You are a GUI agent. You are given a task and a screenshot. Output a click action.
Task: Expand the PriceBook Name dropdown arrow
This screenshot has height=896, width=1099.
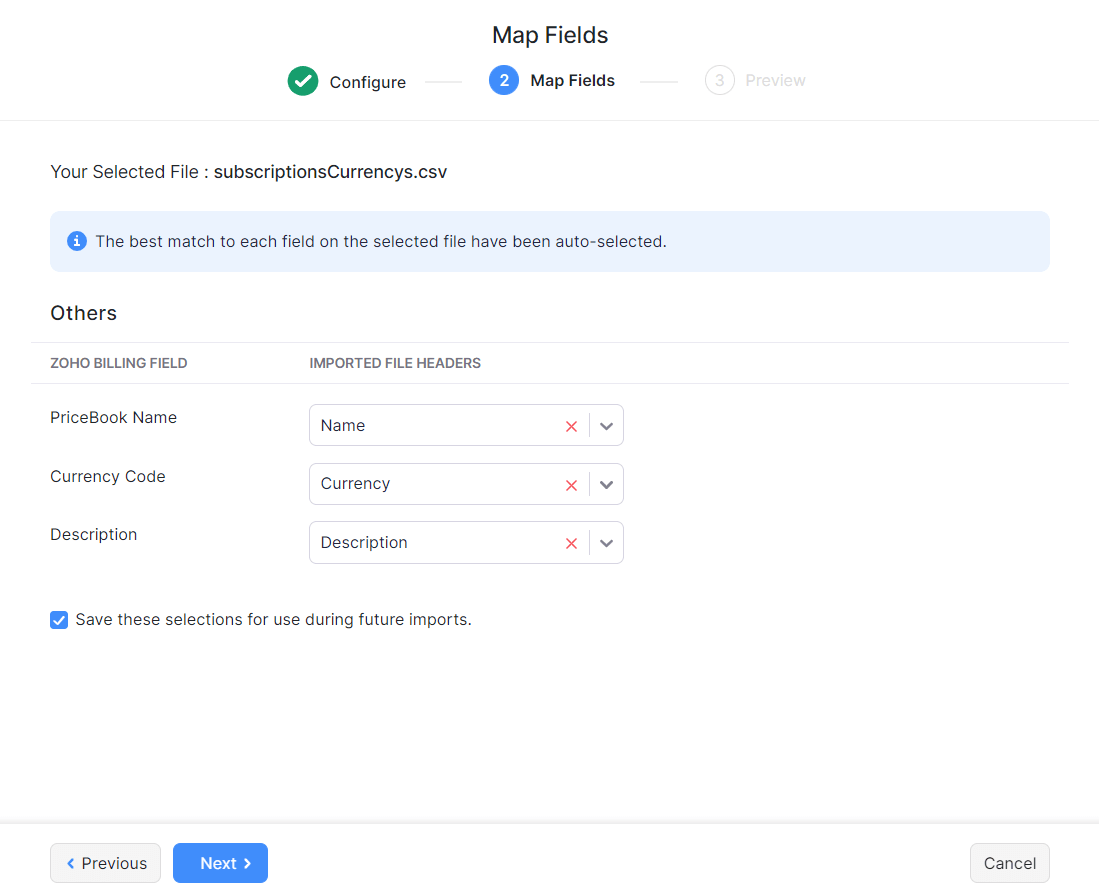[606, 426]
